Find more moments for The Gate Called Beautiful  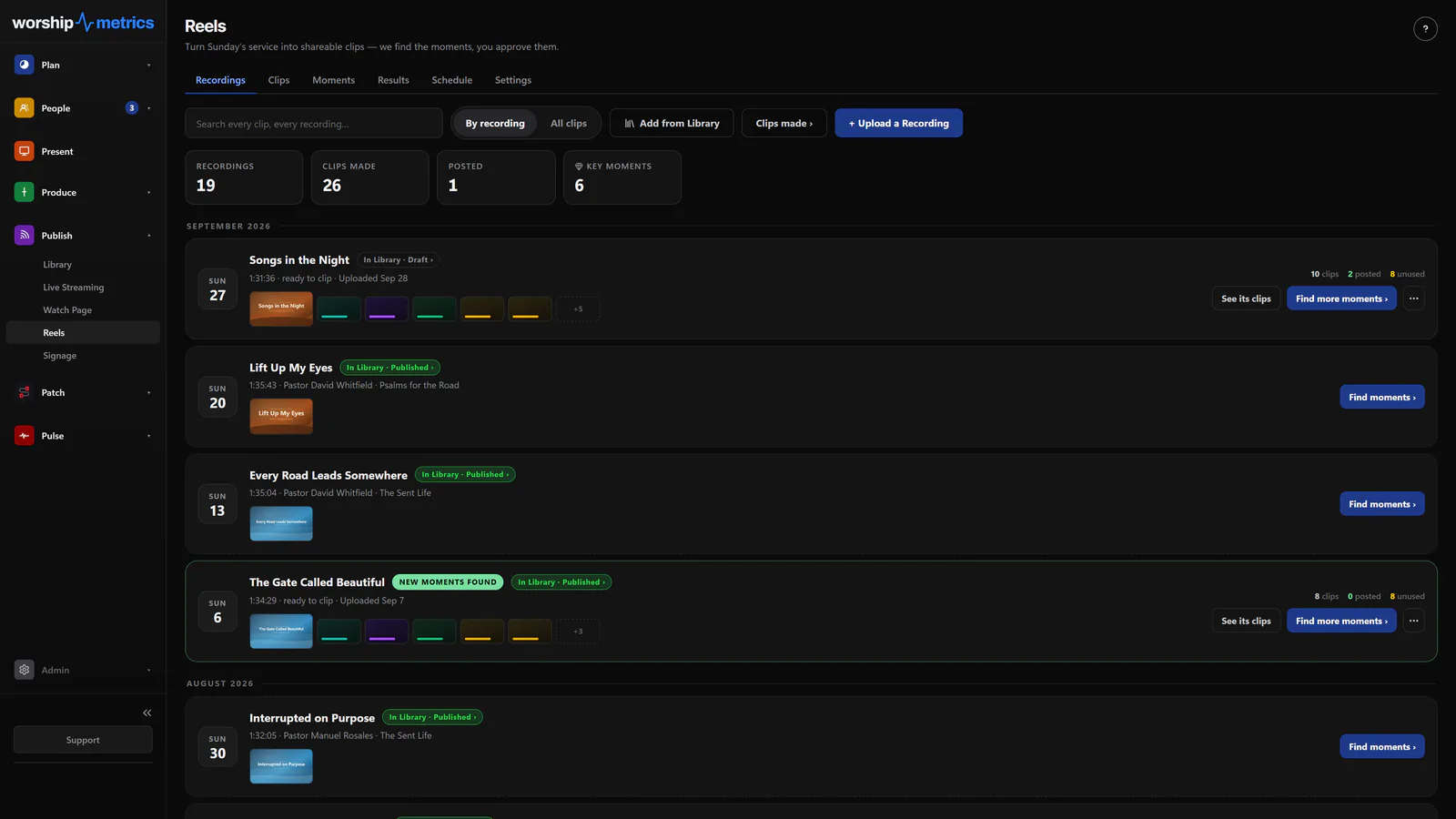point(1341,621)
